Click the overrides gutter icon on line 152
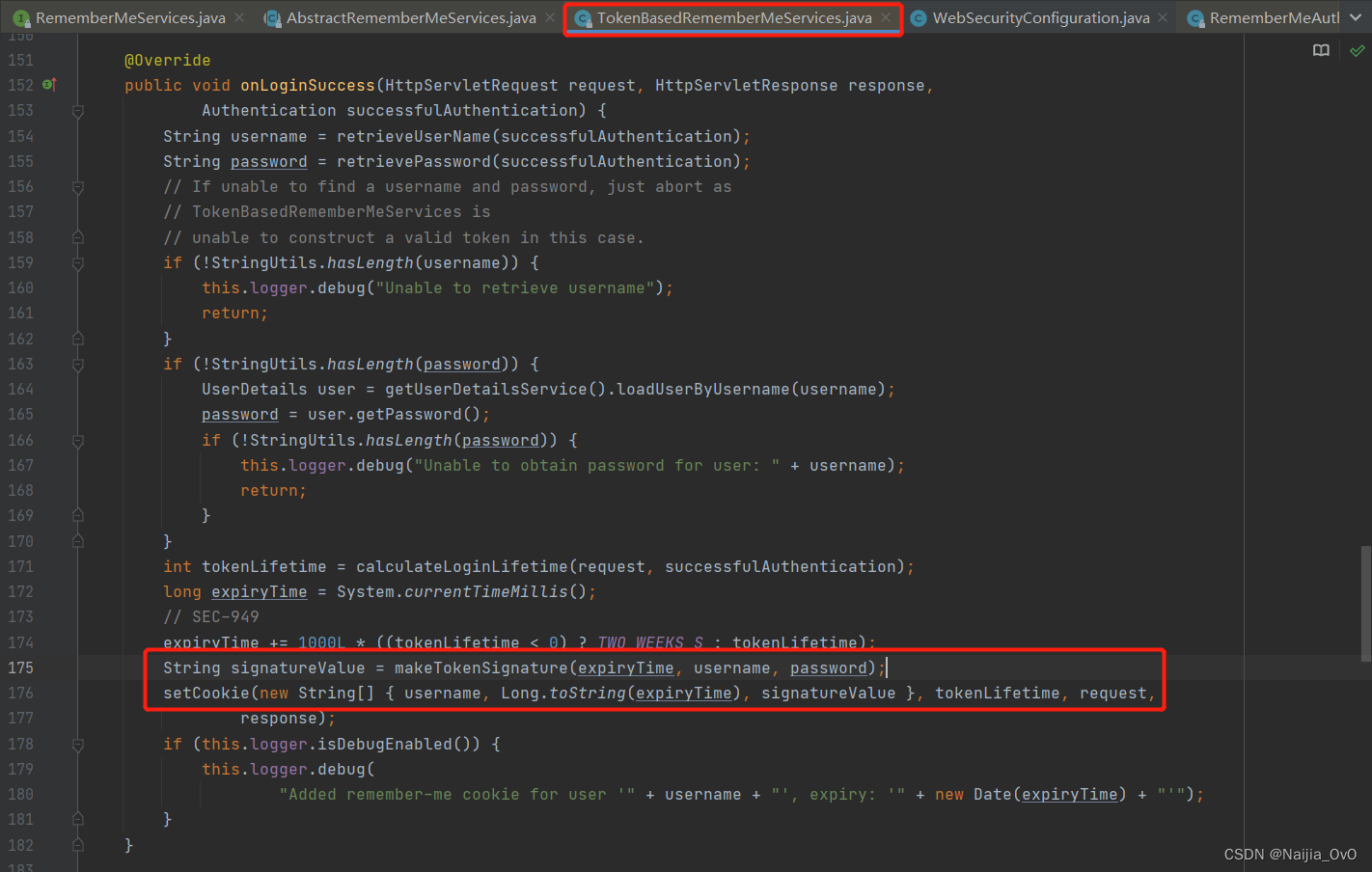Screen dimensions: 1372x872 49,85
